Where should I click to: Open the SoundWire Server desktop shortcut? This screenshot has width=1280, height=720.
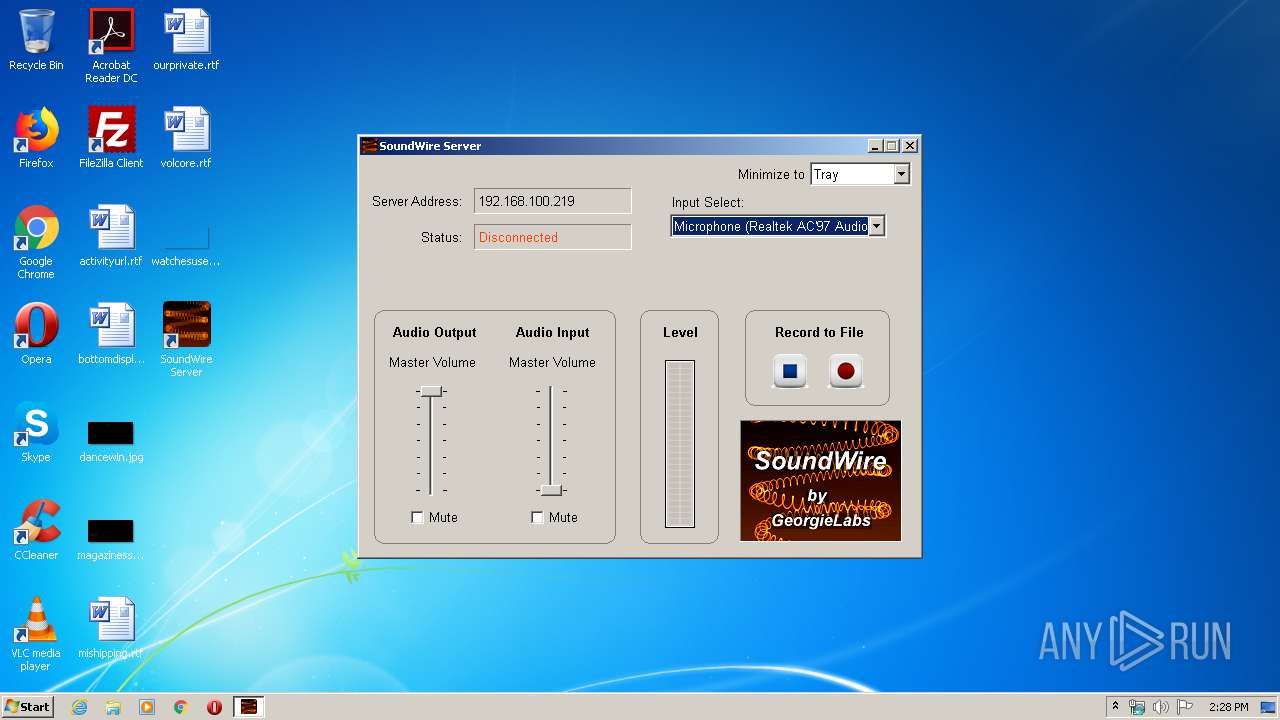point(186,339)
